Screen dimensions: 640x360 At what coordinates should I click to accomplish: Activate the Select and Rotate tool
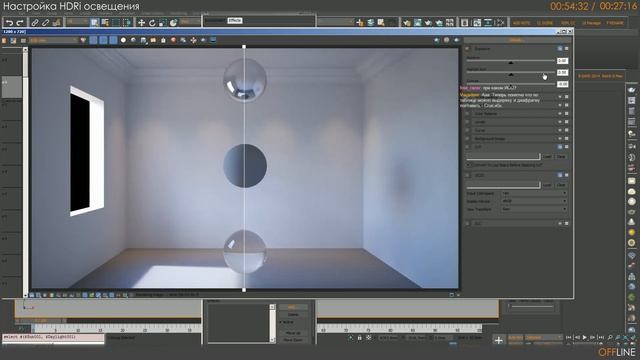152,23
